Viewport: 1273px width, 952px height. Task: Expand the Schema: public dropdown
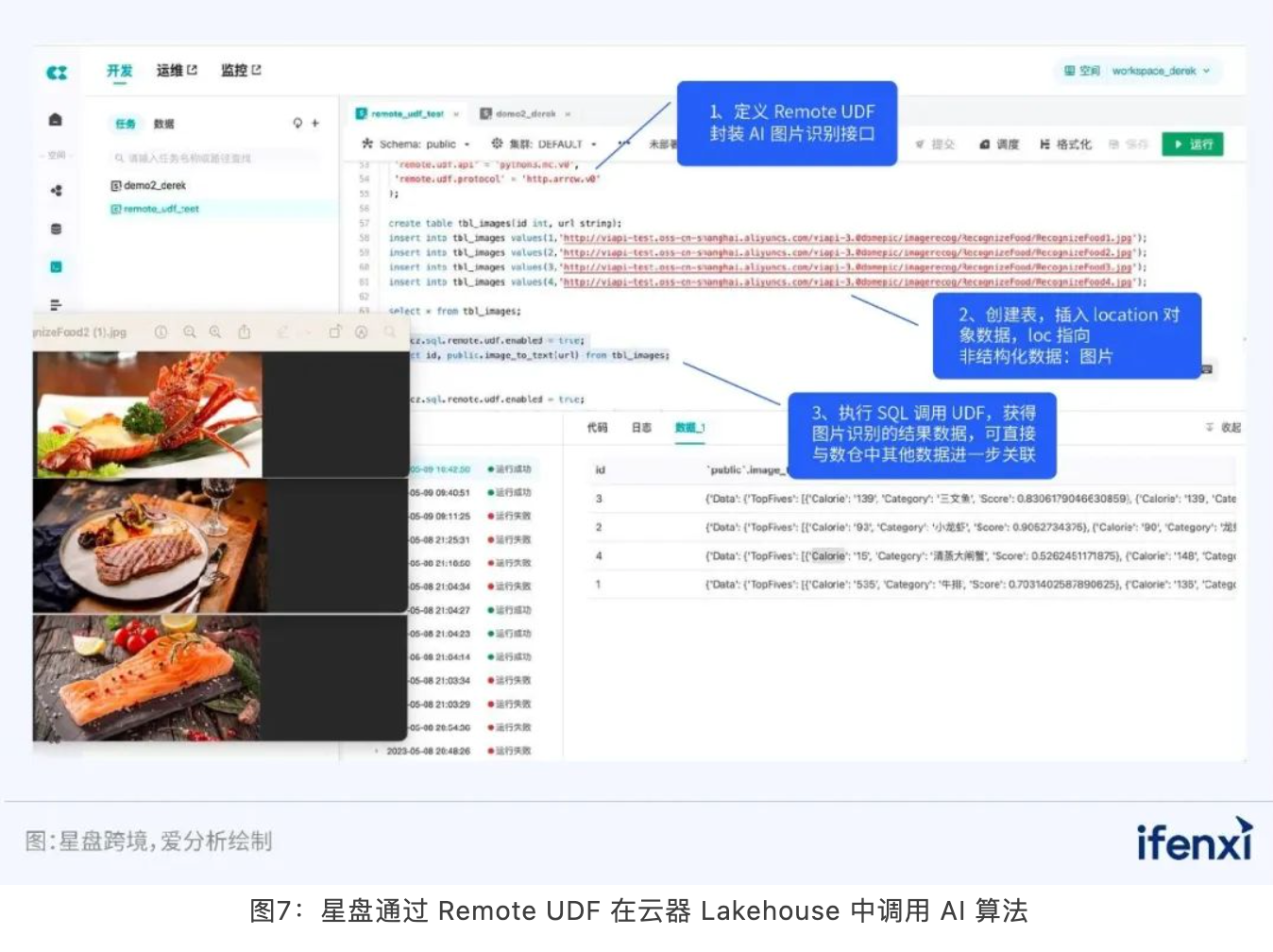[x=417, y=144]
